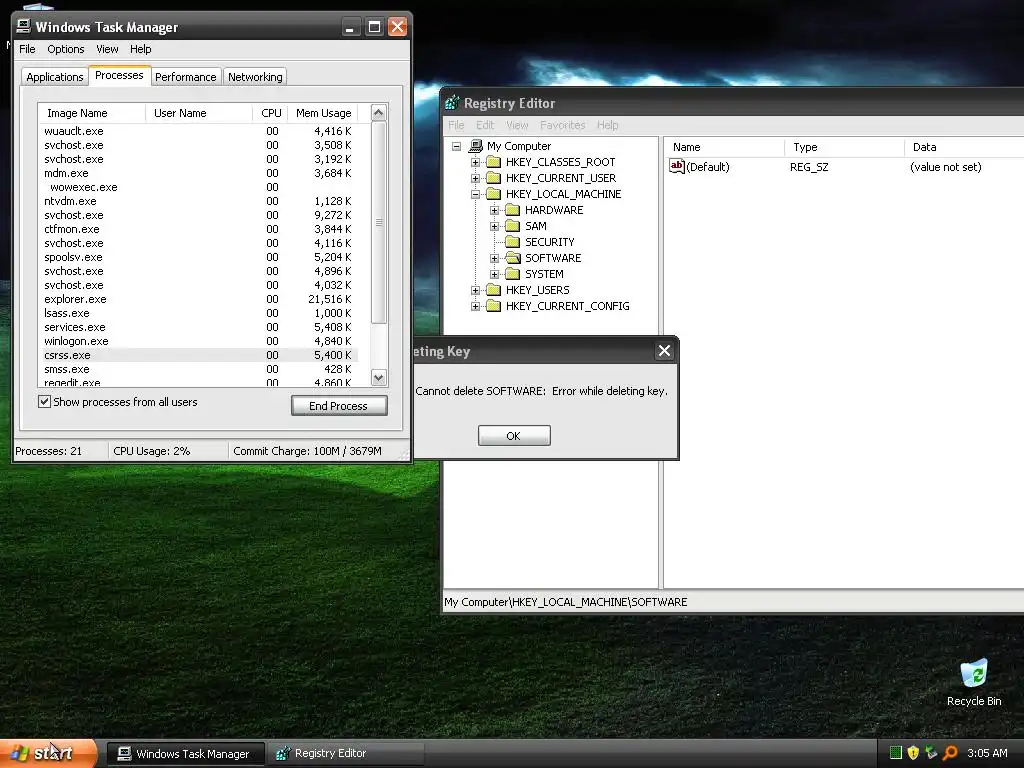Screen dimensions: 1024x768
Task: Select the winlogon.exe process row
Action: (198, 341)
